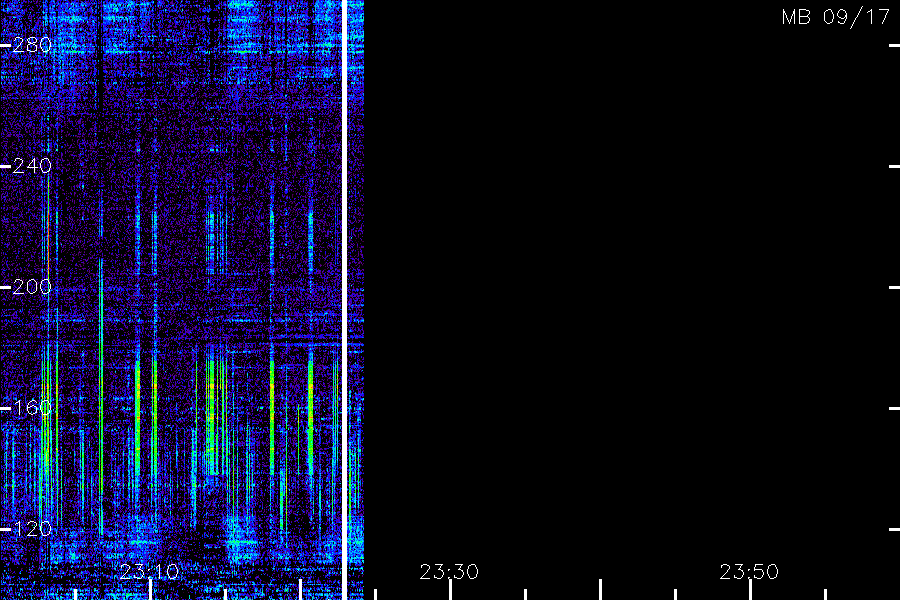This screenshot has height=600, width=900.
Task: Click the 280 frequency axis label
Action: click(x=32, y=45)
